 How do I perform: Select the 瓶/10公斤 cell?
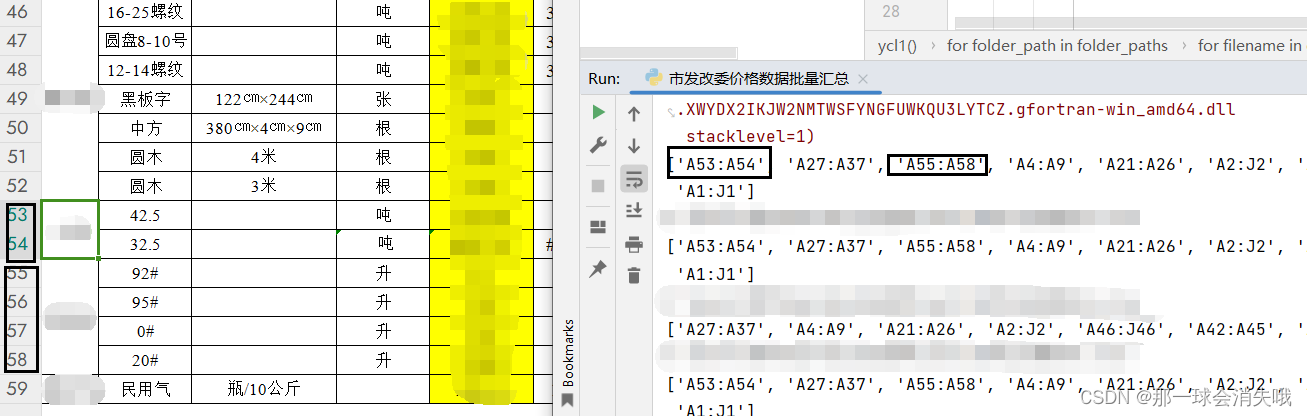264,388
